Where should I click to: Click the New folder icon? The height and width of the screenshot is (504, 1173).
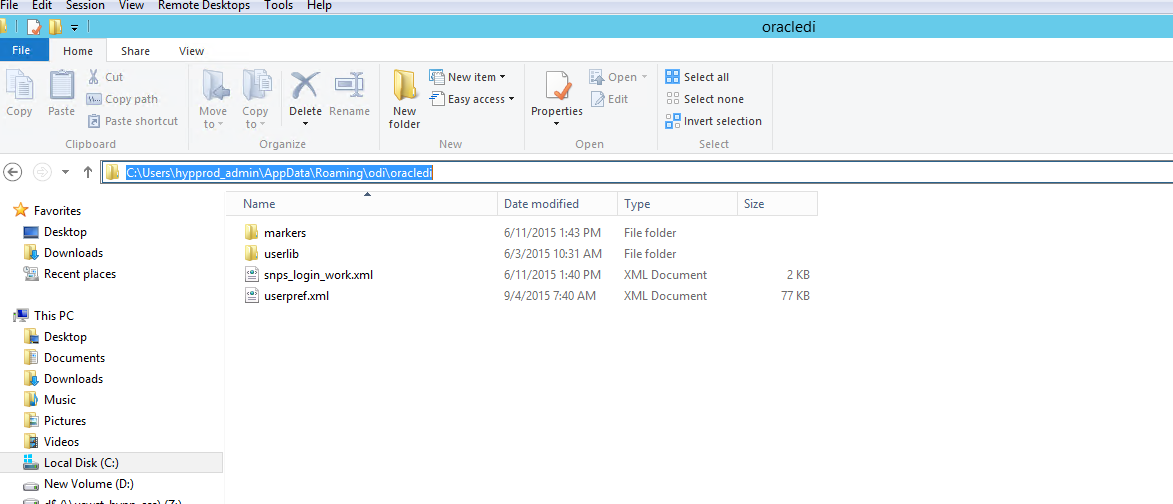404,88
